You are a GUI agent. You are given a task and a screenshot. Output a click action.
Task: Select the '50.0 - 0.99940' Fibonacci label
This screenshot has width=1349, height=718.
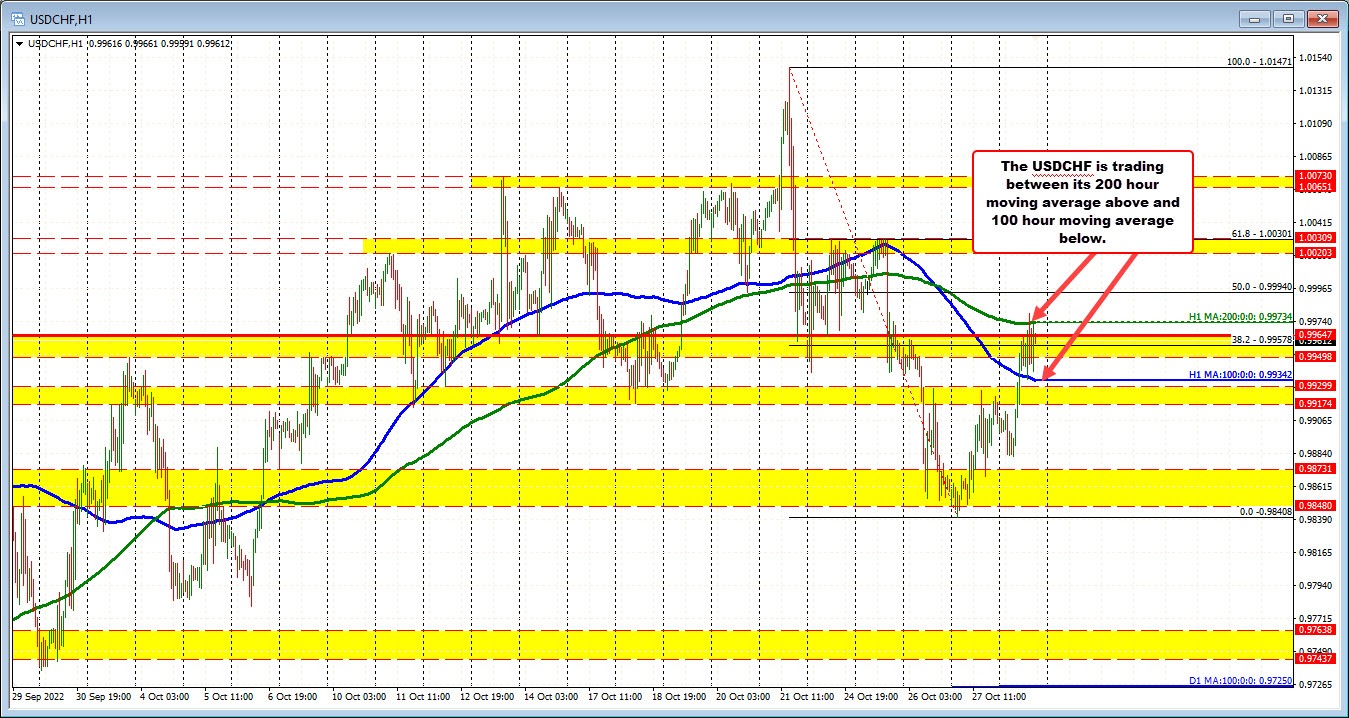tap(1262, 286)
